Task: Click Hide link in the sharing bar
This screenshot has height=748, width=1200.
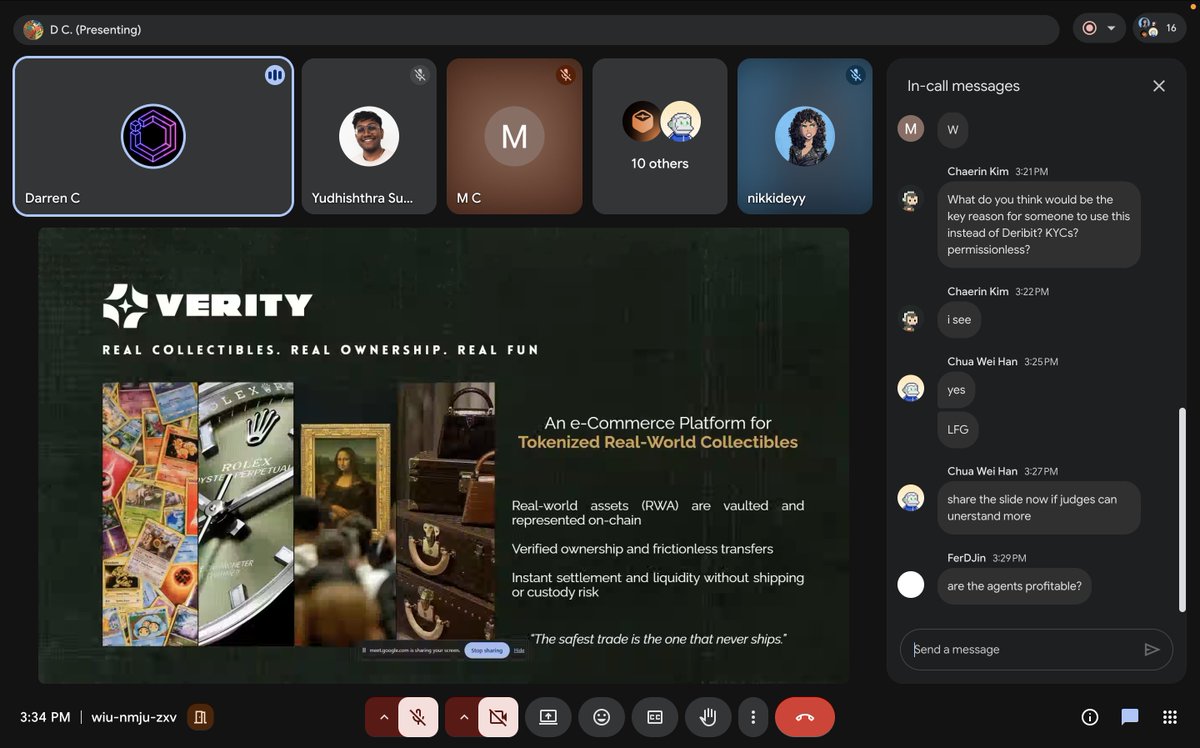Action: [519, 650]
